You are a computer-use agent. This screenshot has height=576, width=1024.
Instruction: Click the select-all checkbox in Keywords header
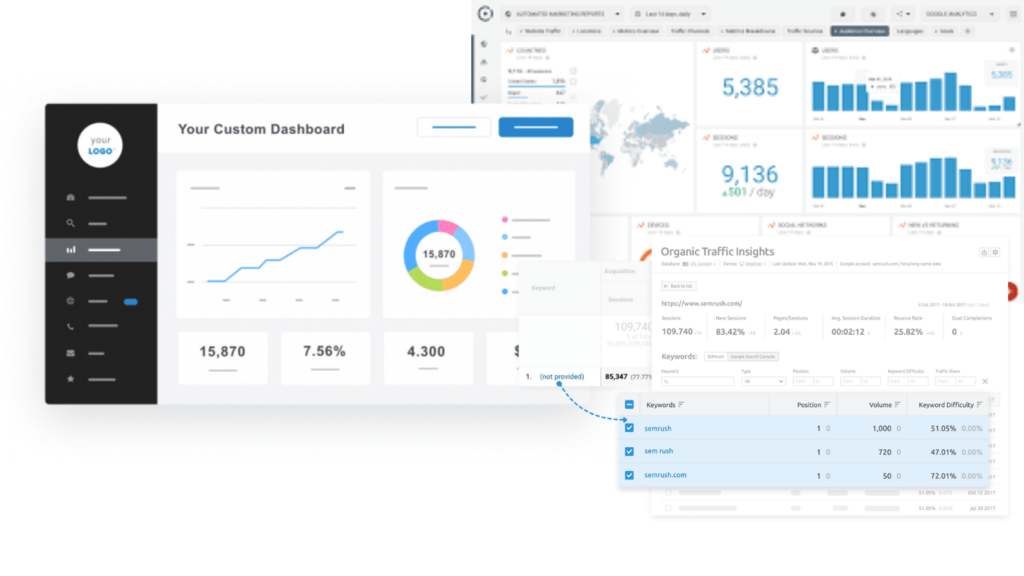pos(629,405)
